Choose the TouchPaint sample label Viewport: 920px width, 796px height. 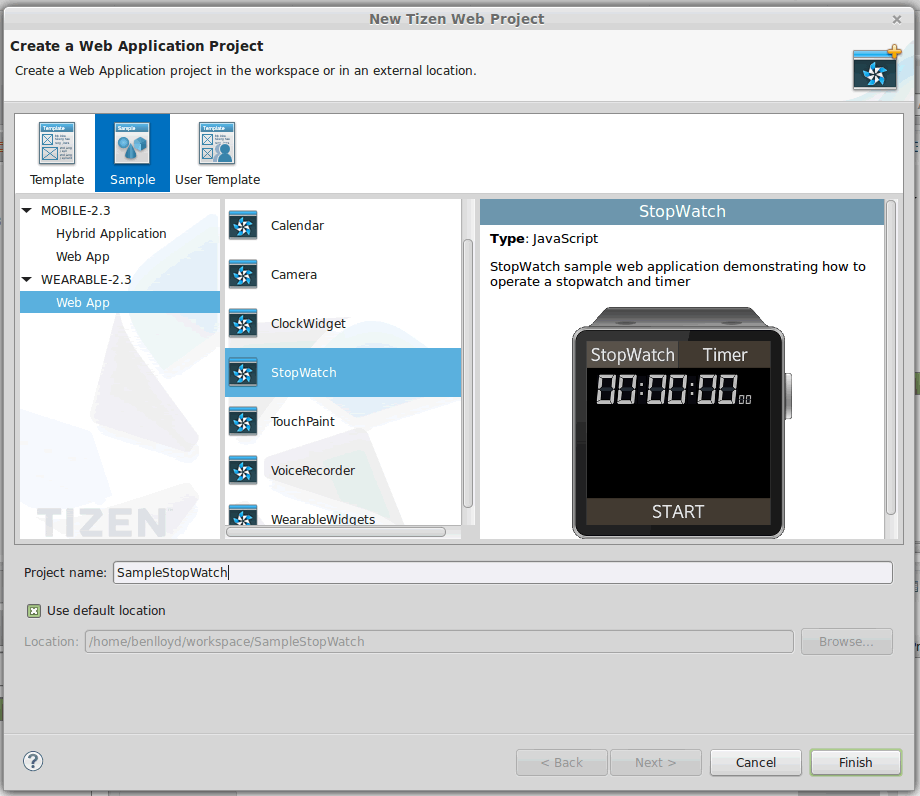[x=303, y=422]
